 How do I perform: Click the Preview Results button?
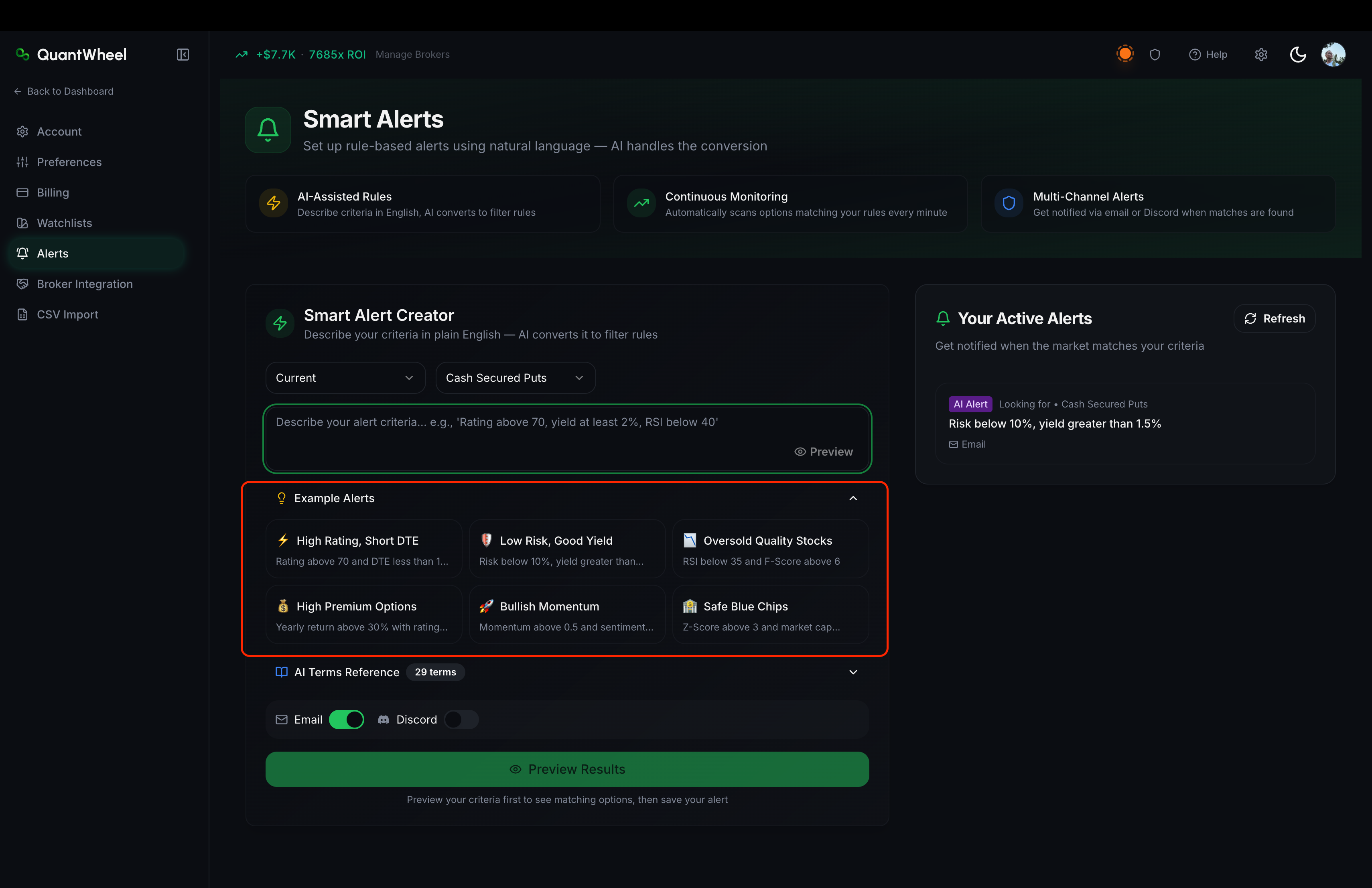pos(567,769)
